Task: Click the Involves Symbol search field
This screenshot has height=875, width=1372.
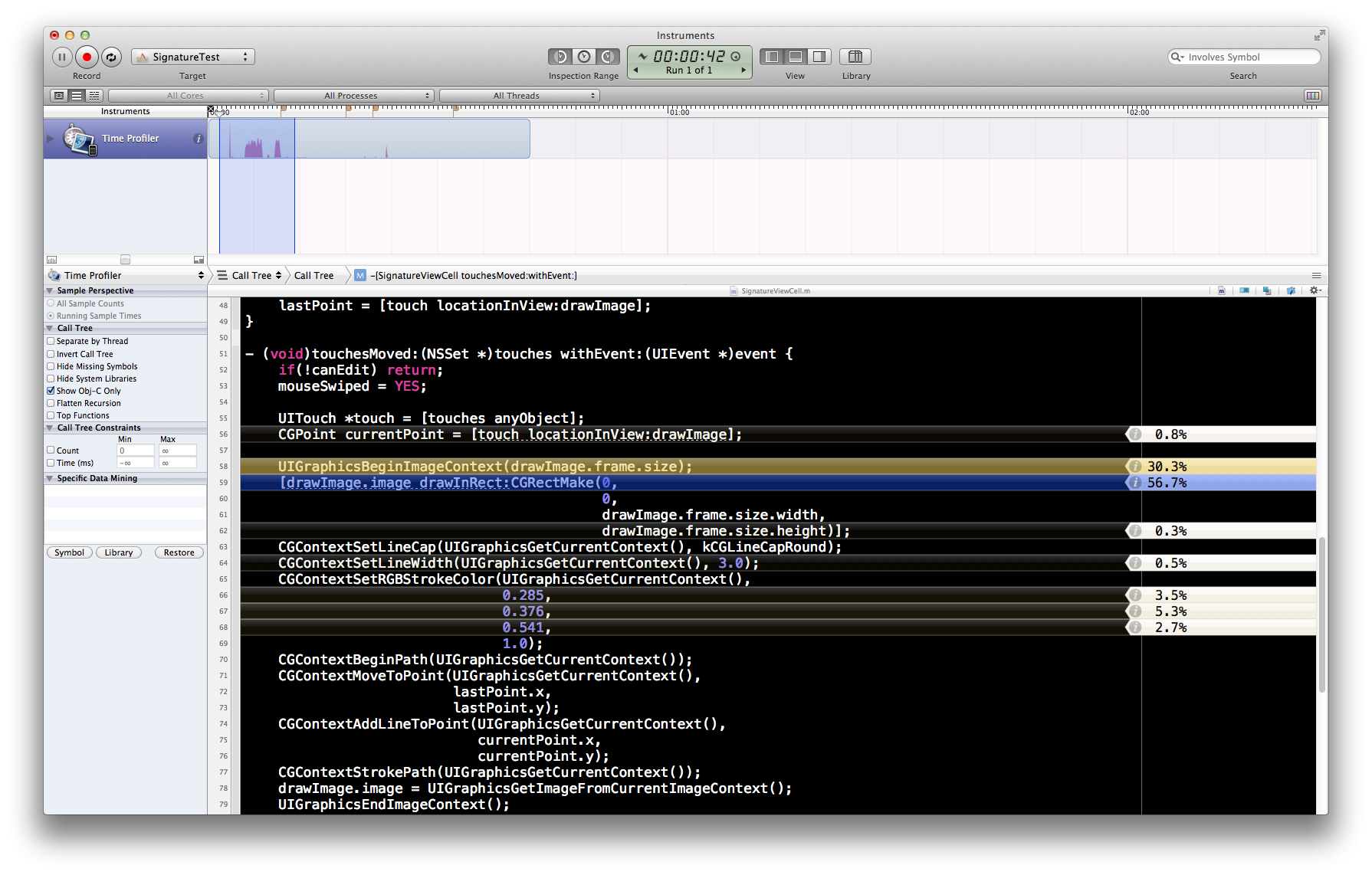Action: click(x=1244, y=57)
